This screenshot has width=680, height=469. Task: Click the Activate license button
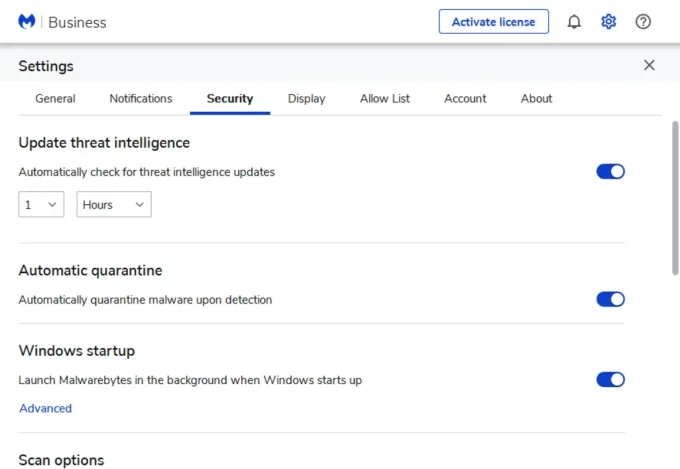pyautogui.click(x=493, y=22)
